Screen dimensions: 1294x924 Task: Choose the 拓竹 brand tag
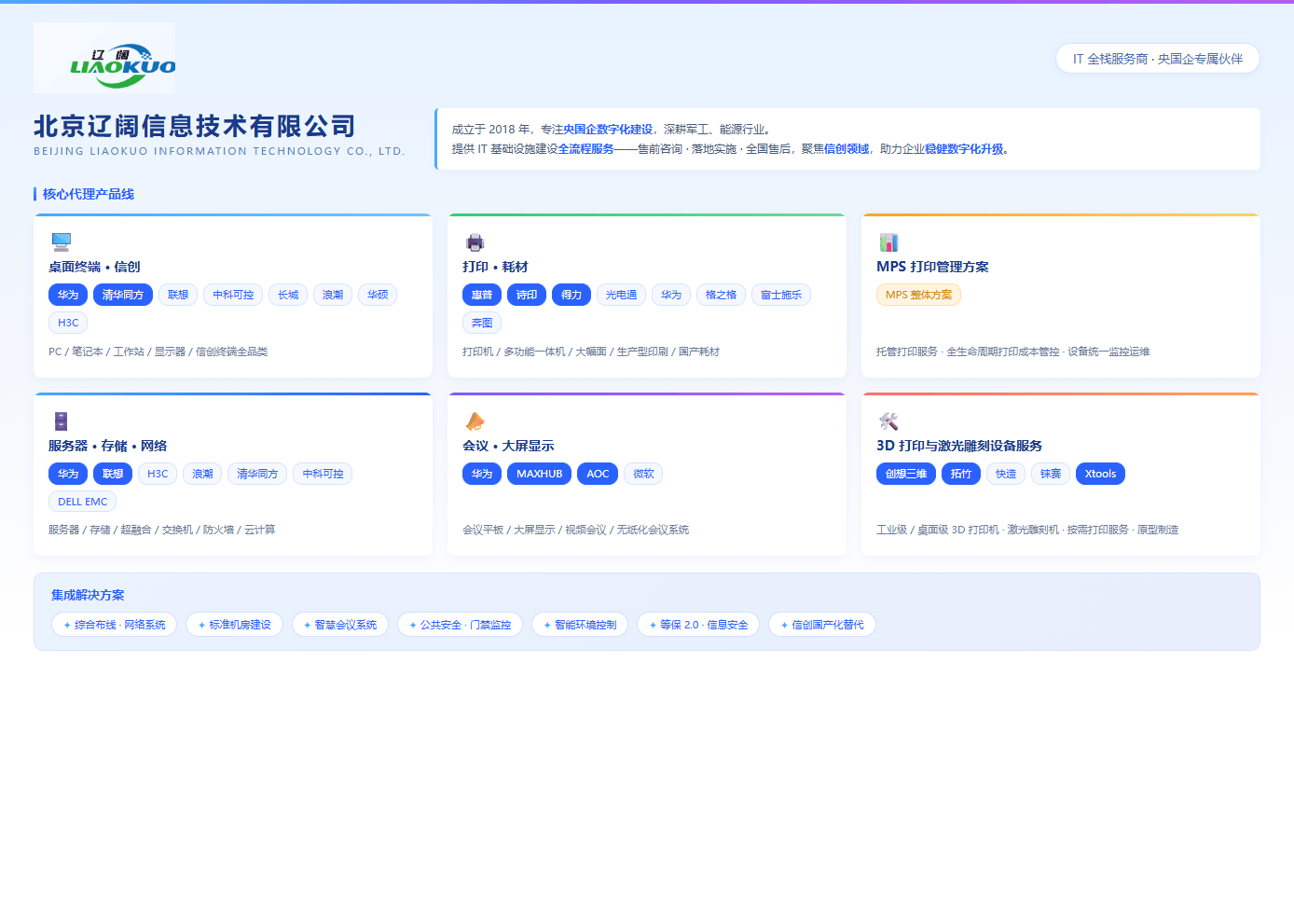(961, 474)
